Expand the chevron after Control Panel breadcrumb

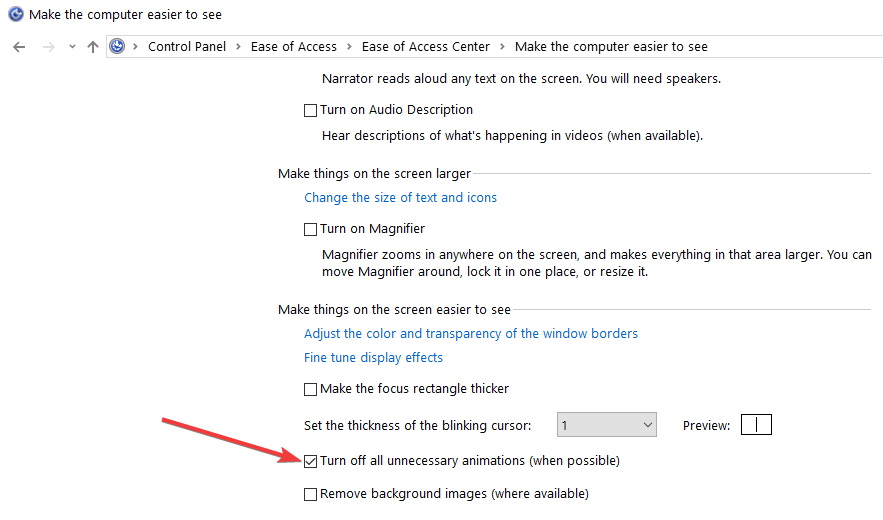pyautogui.click(x=239, y=47)
